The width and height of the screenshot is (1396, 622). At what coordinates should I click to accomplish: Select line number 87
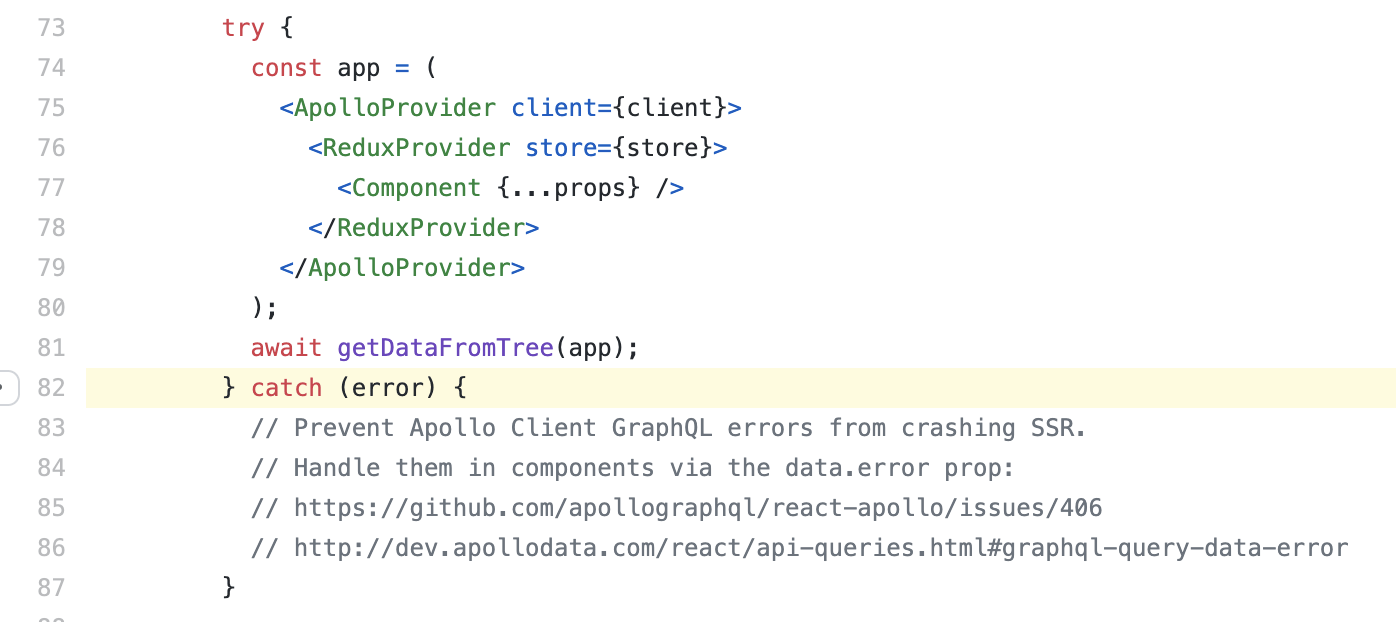pos(51,588)
